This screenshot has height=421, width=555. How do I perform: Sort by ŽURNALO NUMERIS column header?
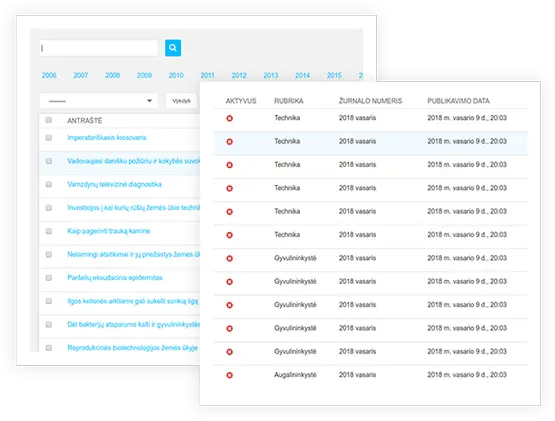[371, 101]
